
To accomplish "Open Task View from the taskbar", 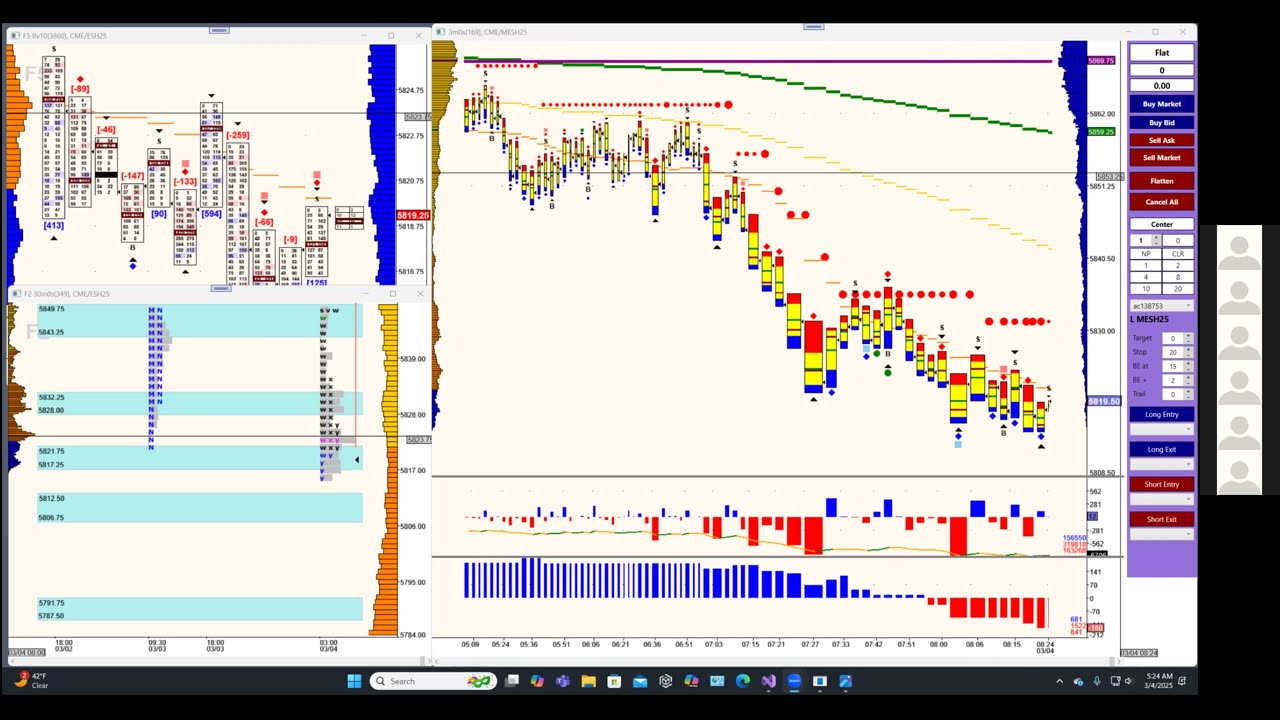I will tap(512, 681).
